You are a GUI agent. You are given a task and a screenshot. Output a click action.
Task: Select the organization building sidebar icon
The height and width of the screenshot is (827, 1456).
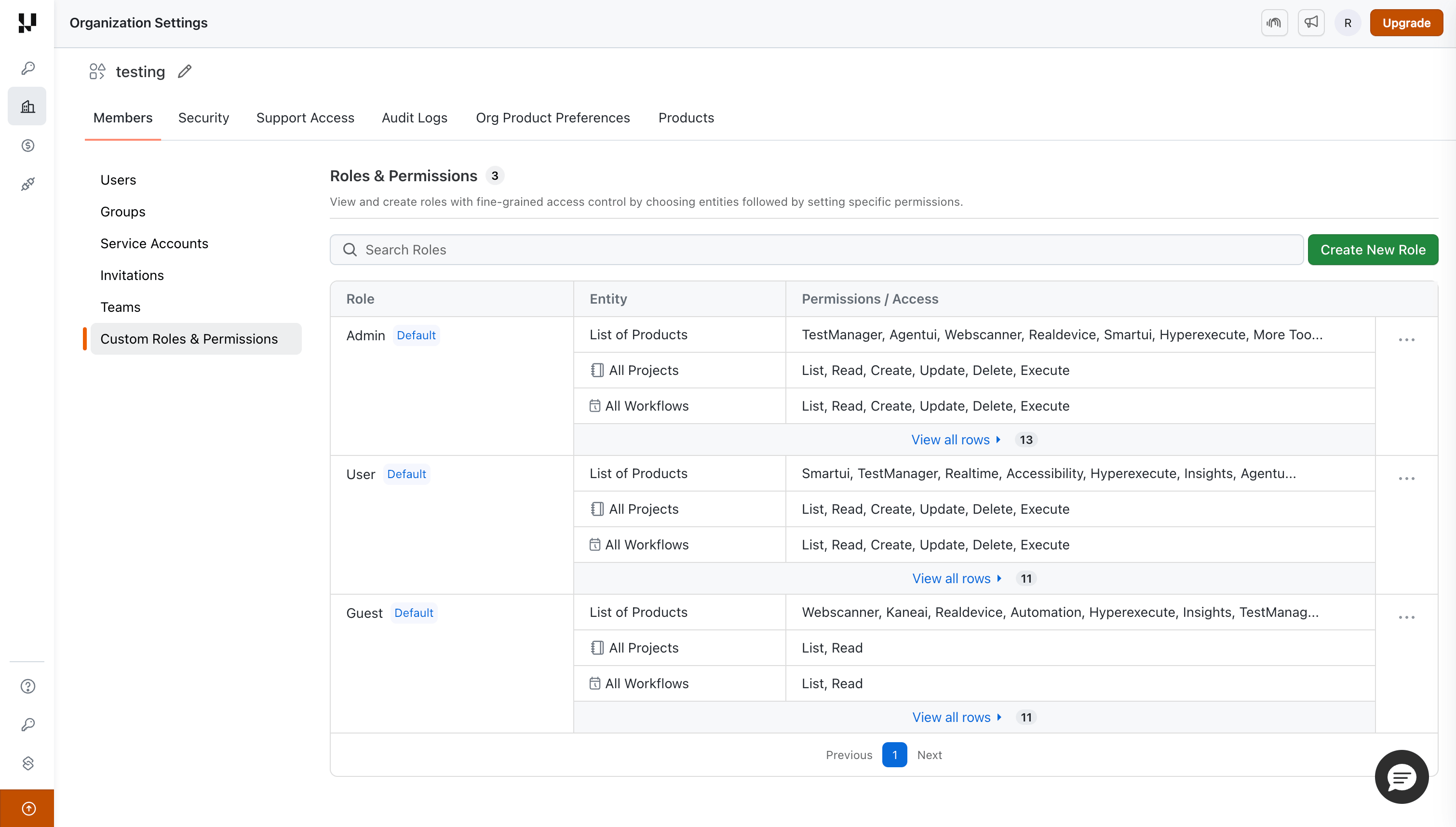[27, 106]
